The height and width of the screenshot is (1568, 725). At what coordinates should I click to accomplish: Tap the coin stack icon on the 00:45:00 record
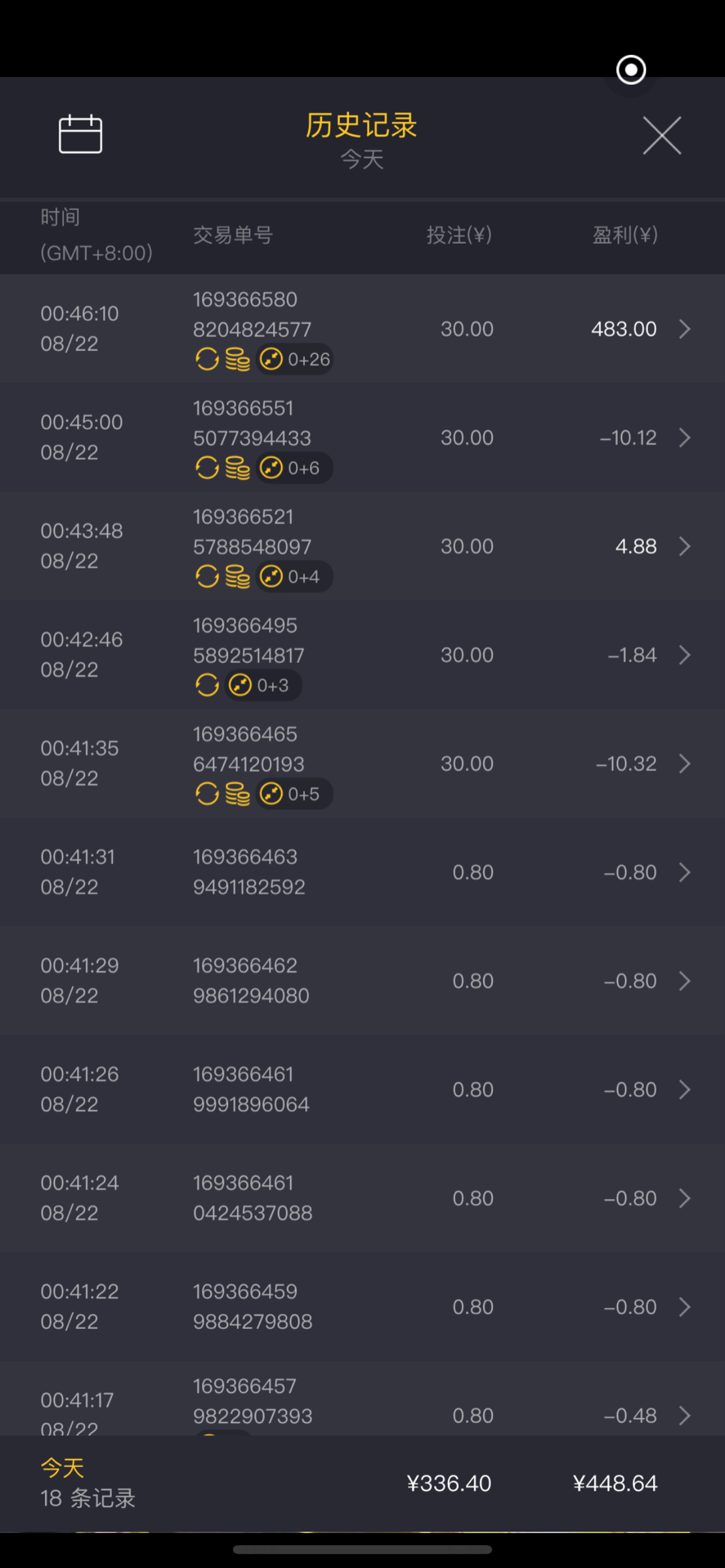tap(237, 468)
